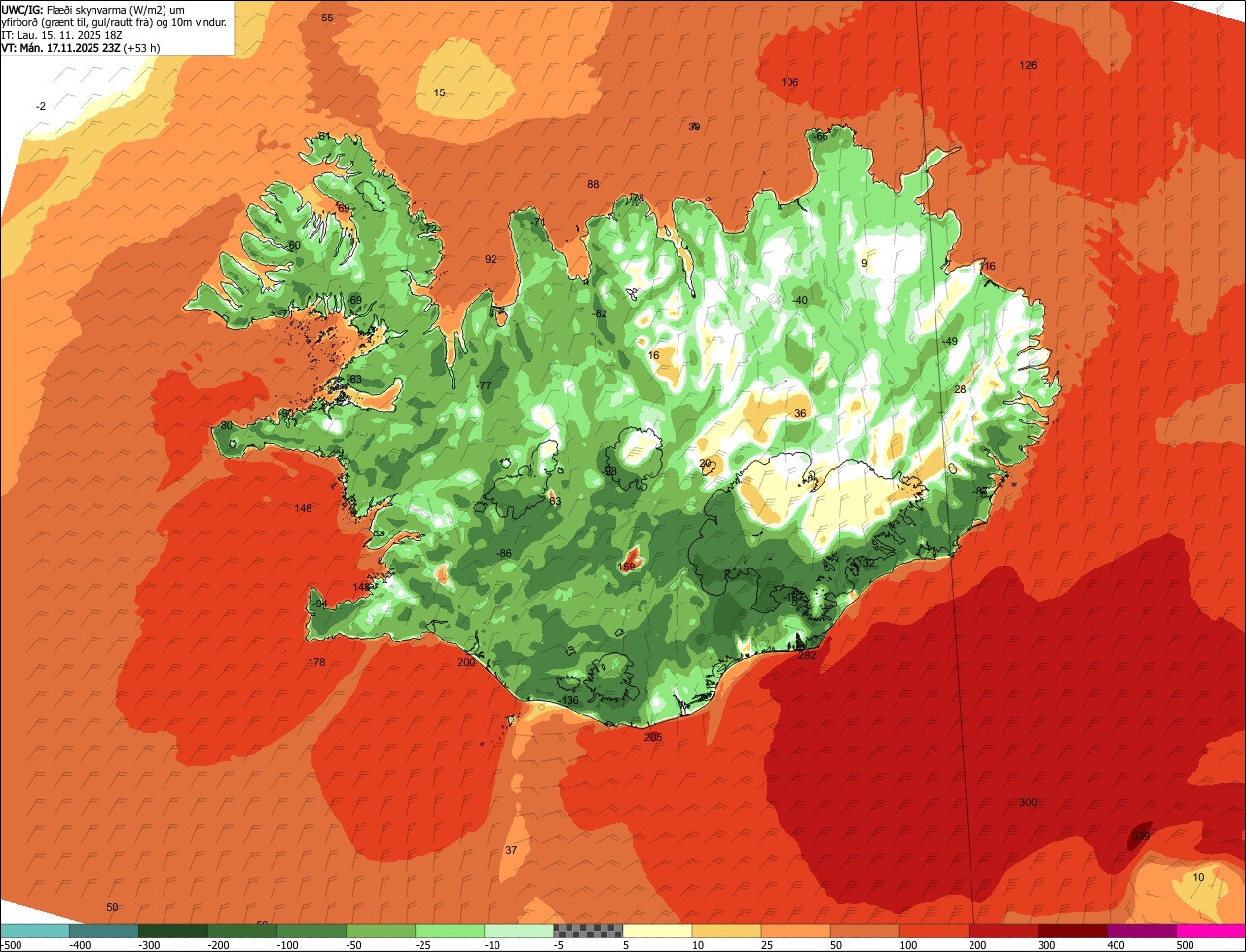The height and width of the screenshot is (952, 1246).
Task: Pick the light green legend swatch between -25 and -10
Action: (x=450, y=931)
